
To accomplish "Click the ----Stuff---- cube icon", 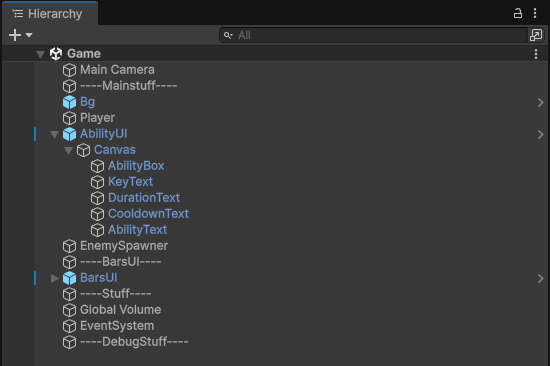I will [x=69, y=294].
